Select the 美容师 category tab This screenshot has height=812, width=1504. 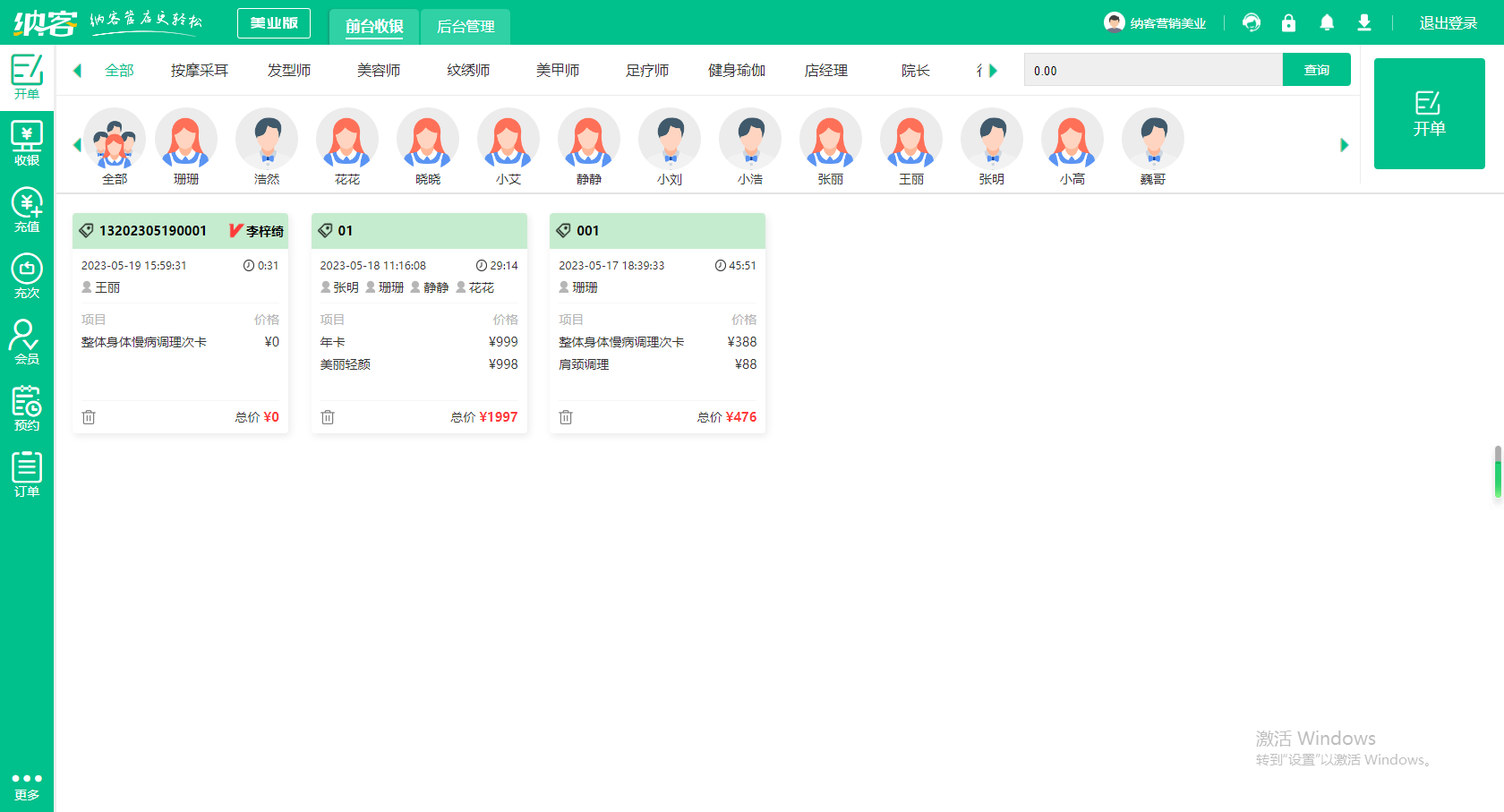click(379, 71)
